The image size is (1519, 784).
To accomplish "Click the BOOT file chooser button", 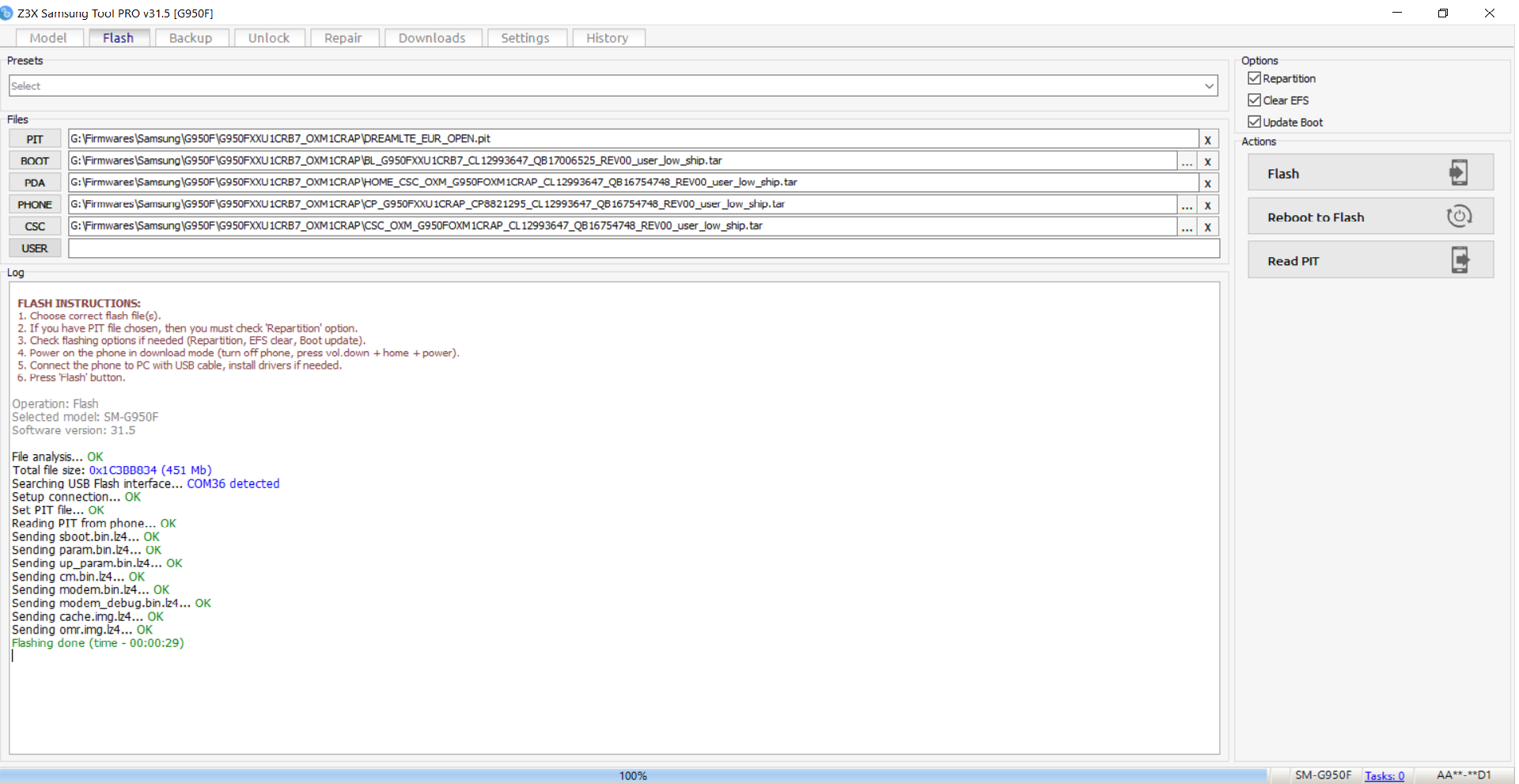I will click(35, 161).
